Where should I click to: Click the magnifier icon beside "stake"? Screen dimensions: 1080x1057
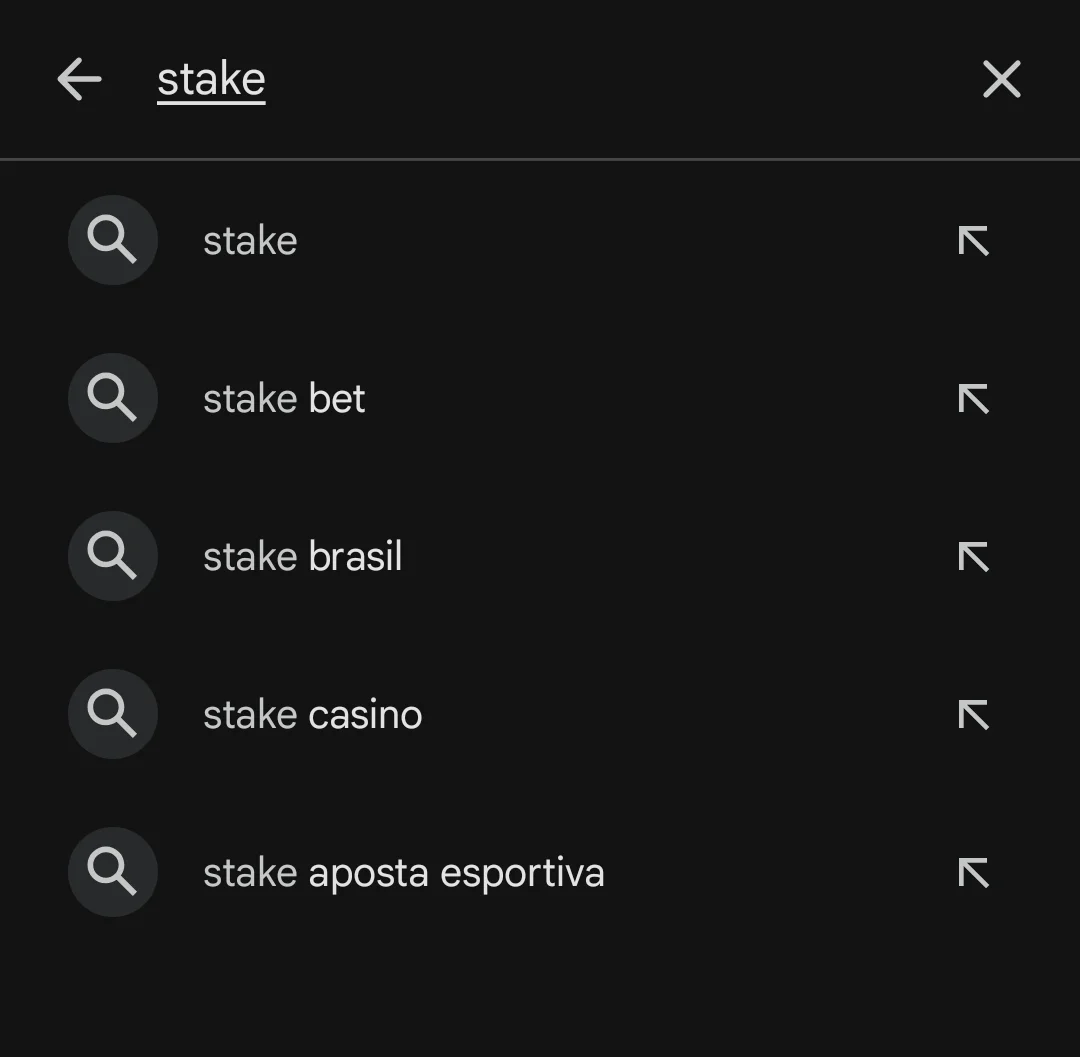point(112,240)
